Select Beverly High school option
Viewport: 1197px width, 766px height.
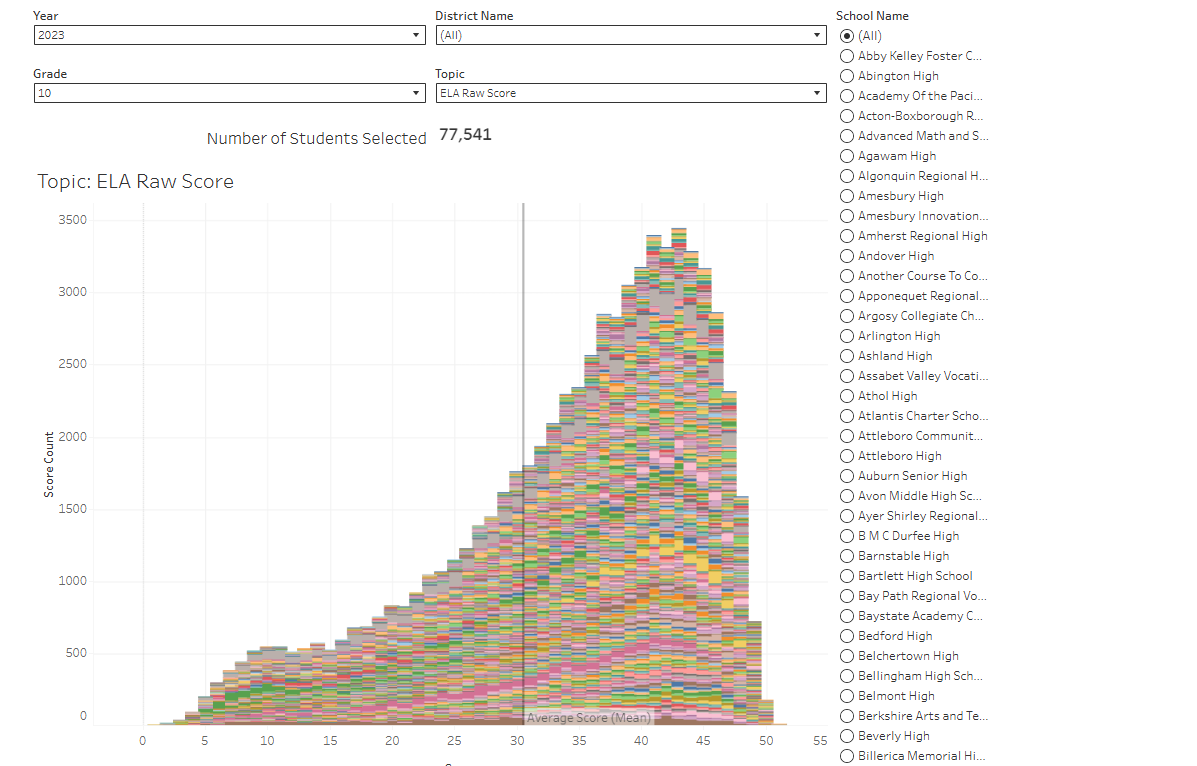pos(847,736)
